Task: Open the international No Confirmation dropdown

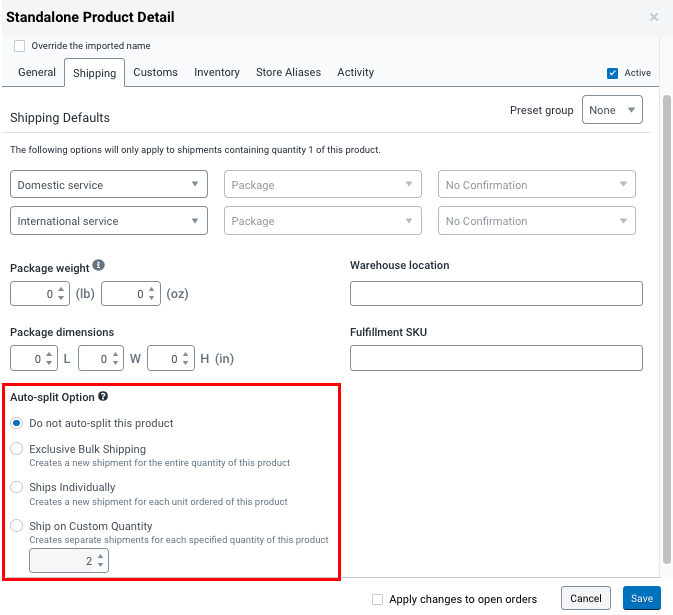Action: pos(537,221)
